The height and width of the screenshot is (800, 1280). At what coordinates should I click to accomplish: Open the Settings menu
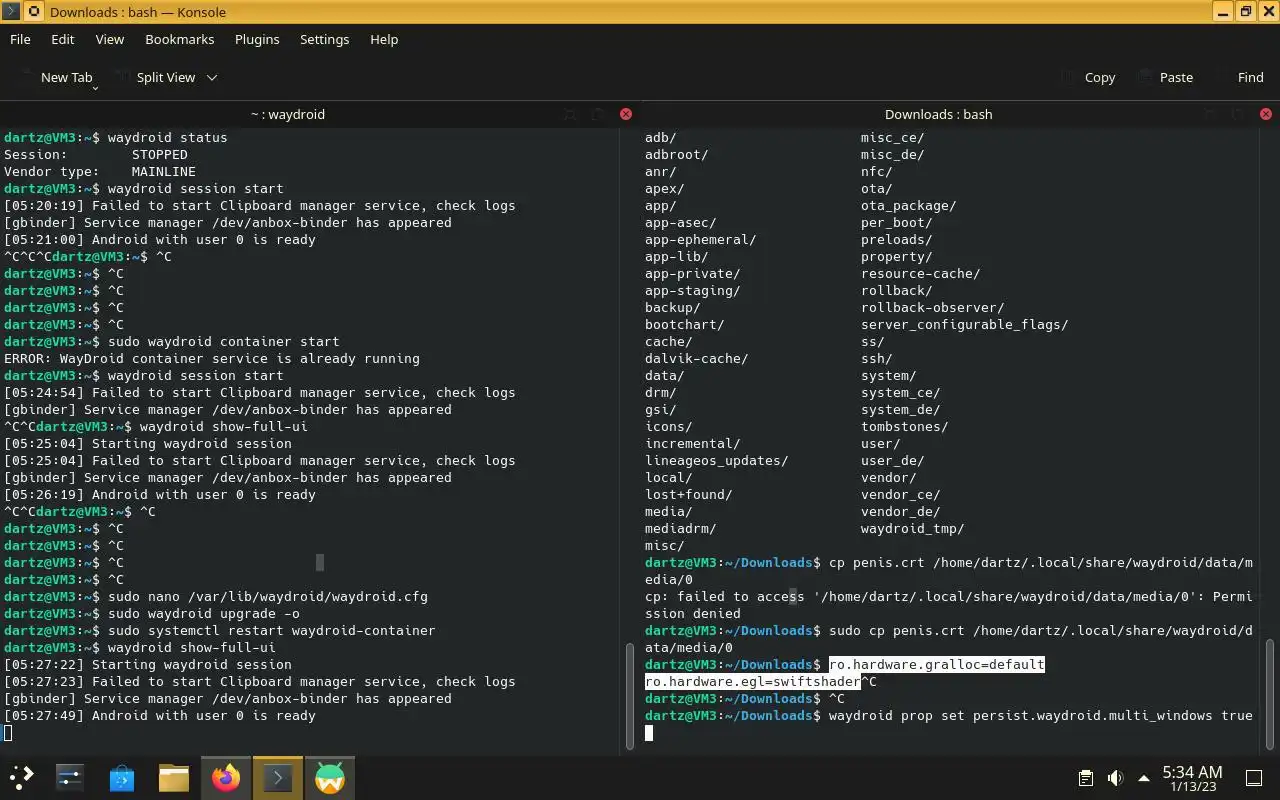coord(325,39)
